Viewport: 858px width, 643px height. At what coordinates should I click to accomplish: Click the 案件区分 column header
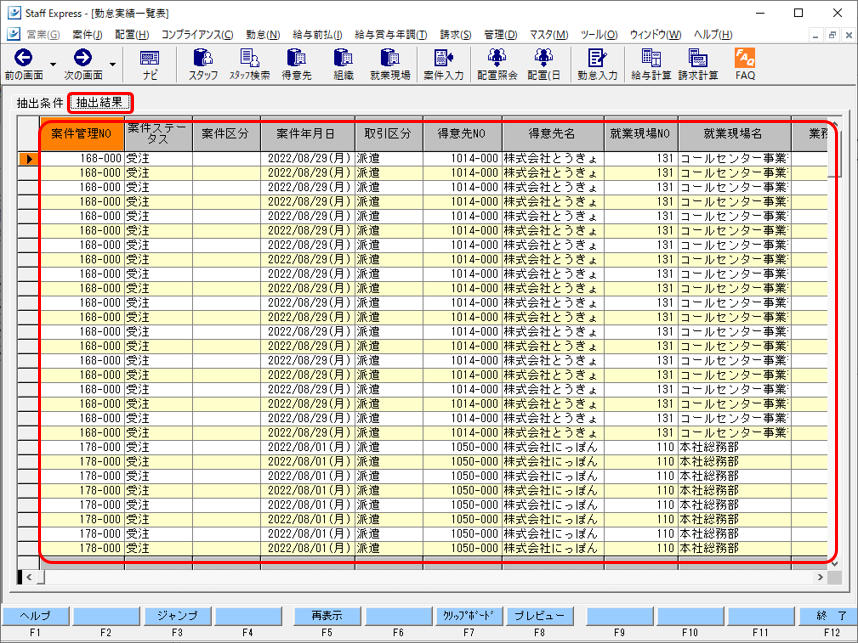226,134
